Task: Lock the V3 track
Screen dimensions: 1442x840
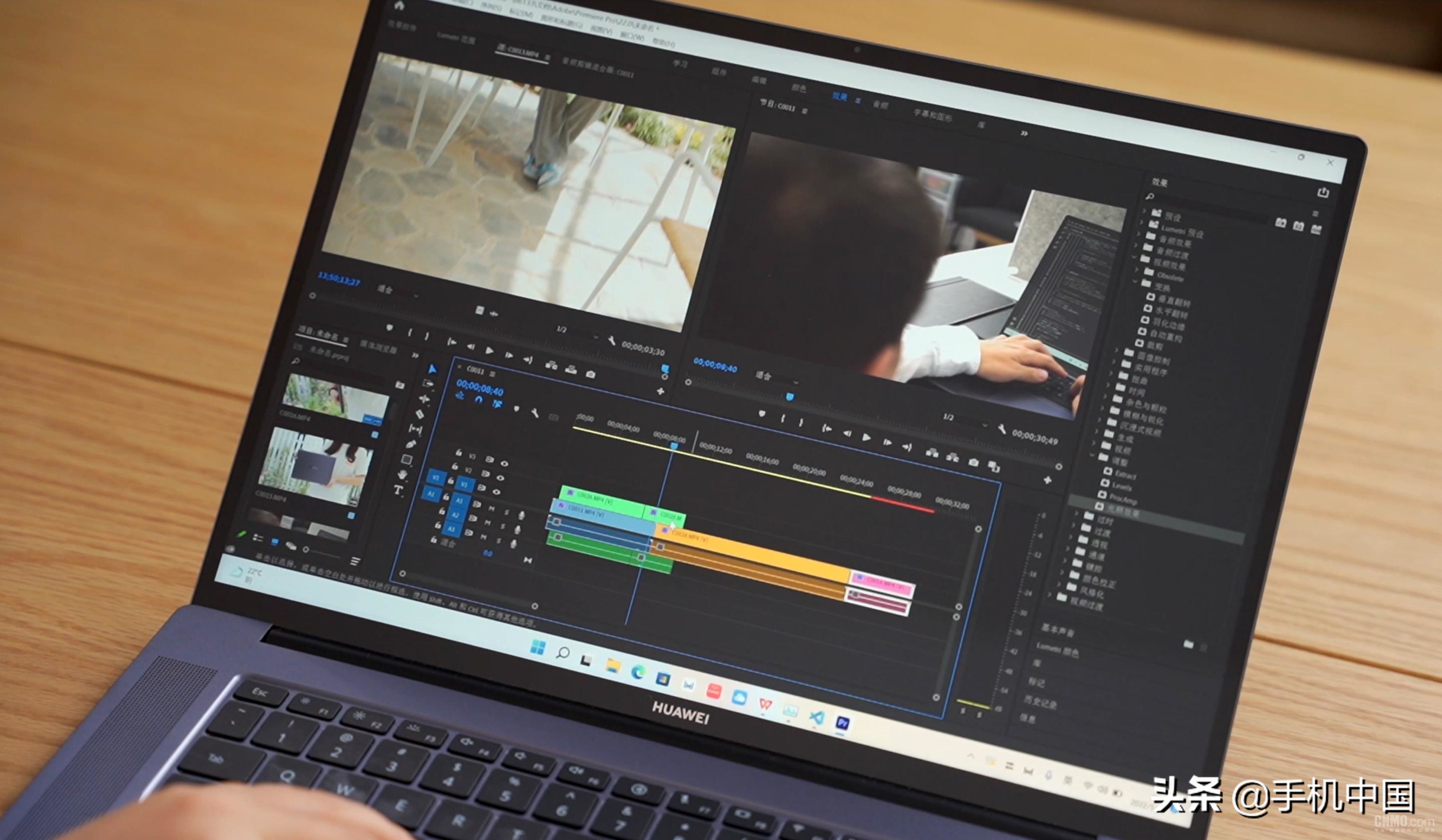Action: (x=459, y=452)
